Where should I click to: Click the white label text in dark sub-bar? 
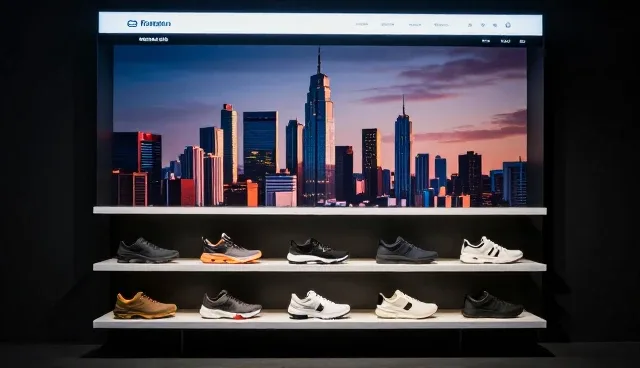coord(153,40)
